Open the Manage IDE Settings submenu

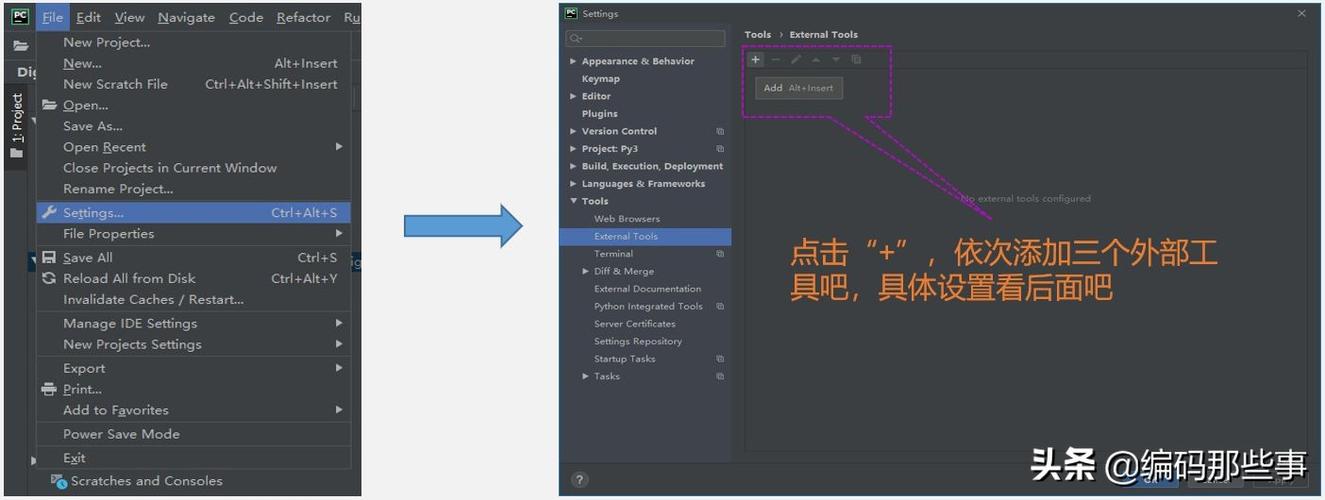(194, 323)
